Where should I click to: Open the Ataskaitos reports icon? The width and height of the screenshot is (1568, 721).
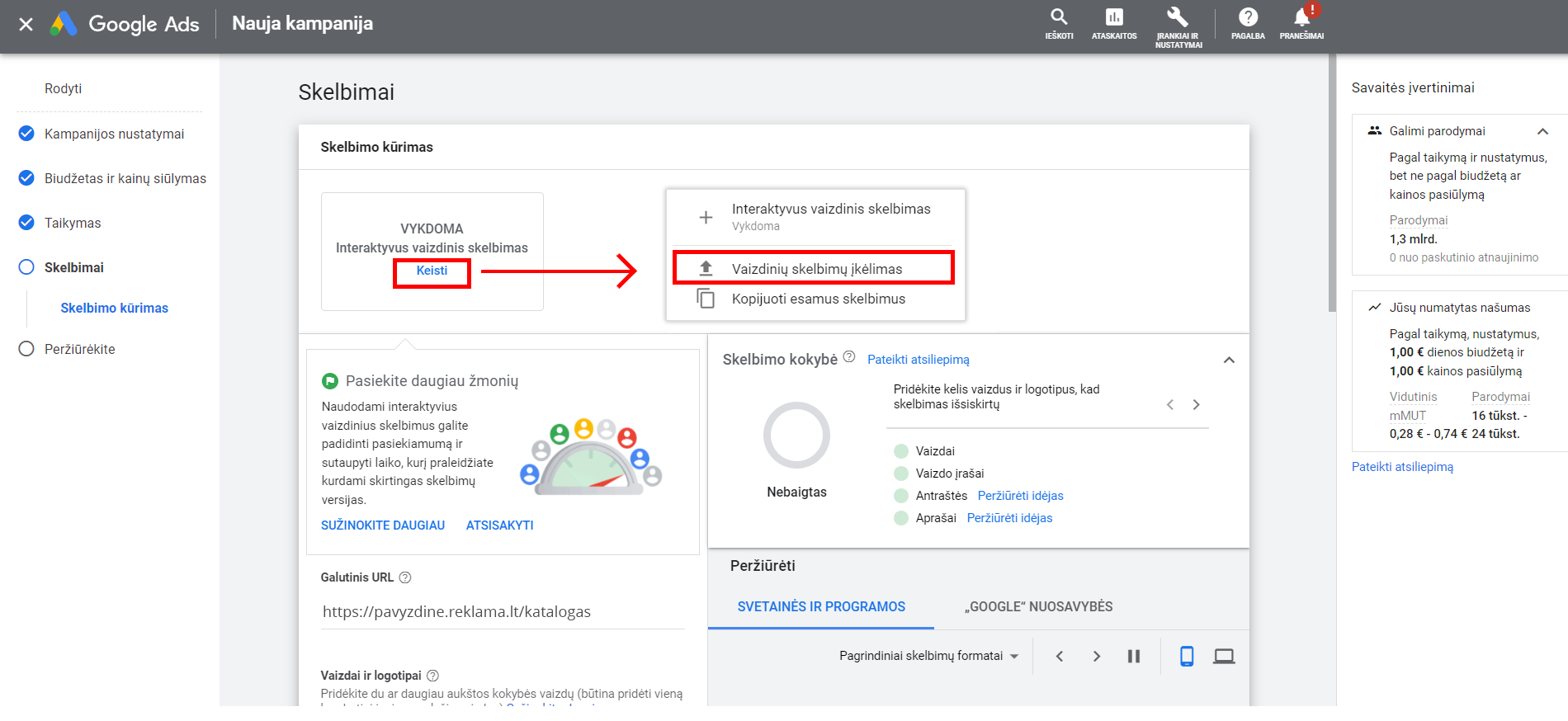click(1114, 16)
